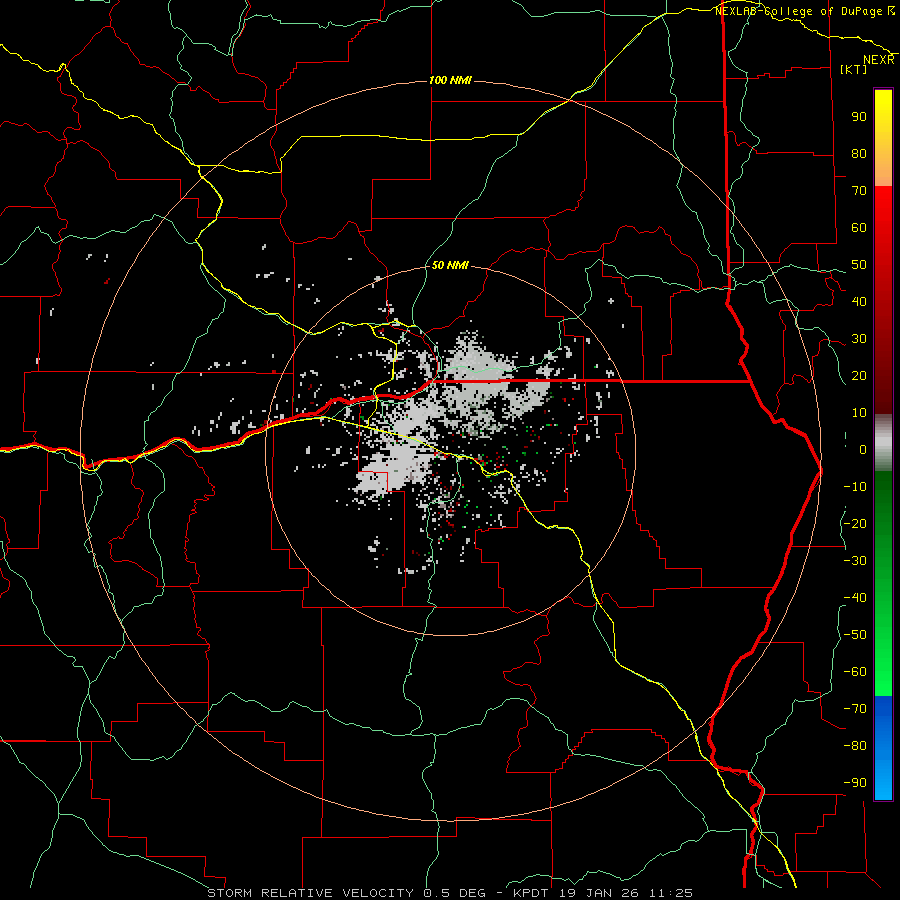
Task: Click the -60 value on velocity scale
Action: [x=855, y=672]
